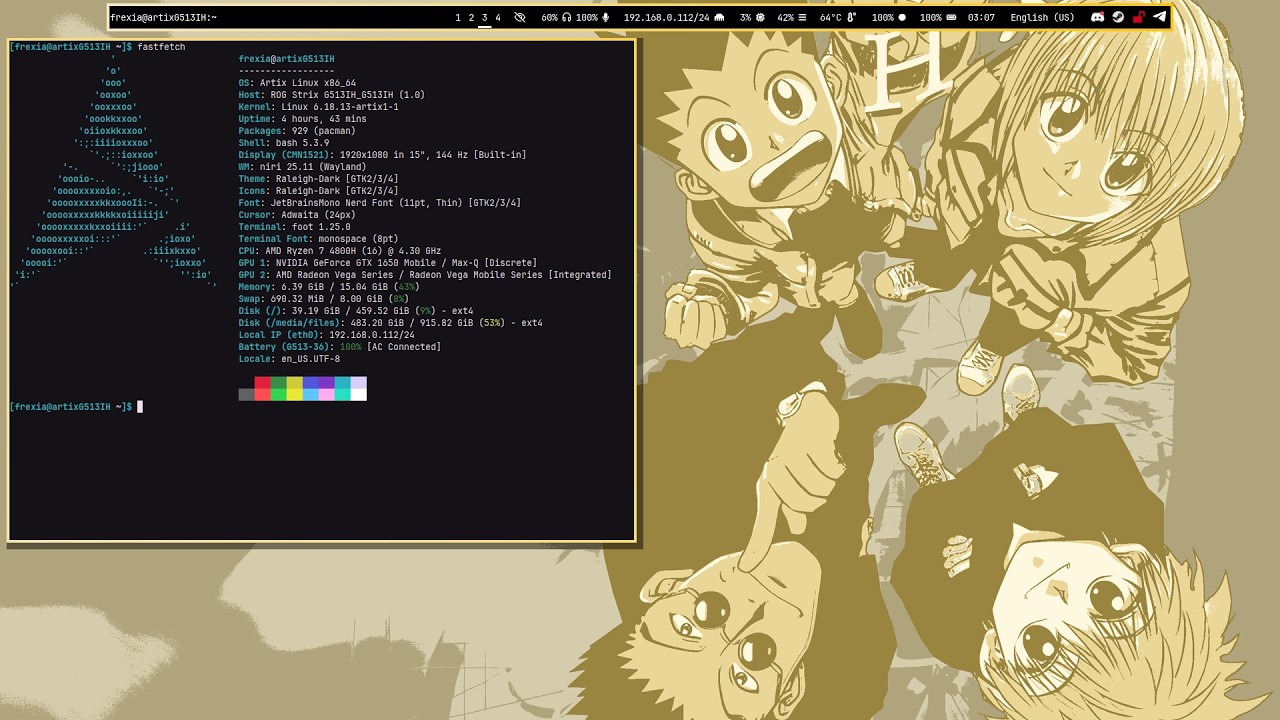
Task: Click the purple swatch in top row
Action: [326, 383]
